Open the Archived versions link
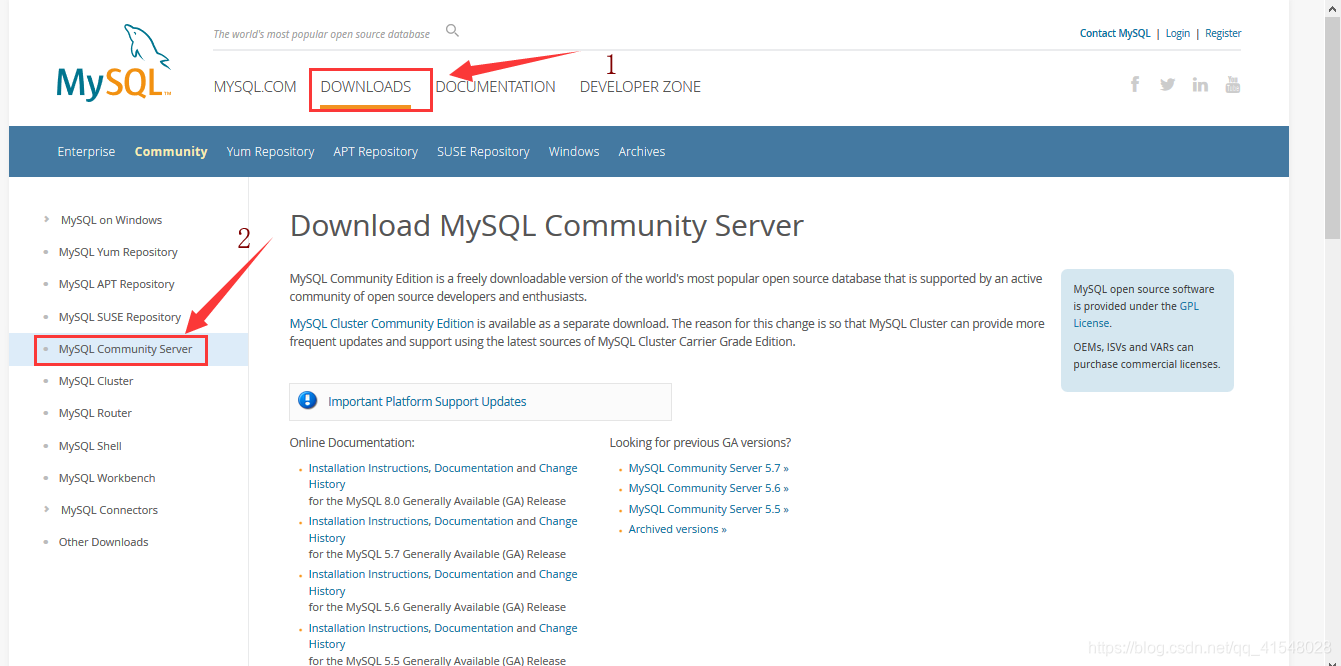 coord(677,529)
